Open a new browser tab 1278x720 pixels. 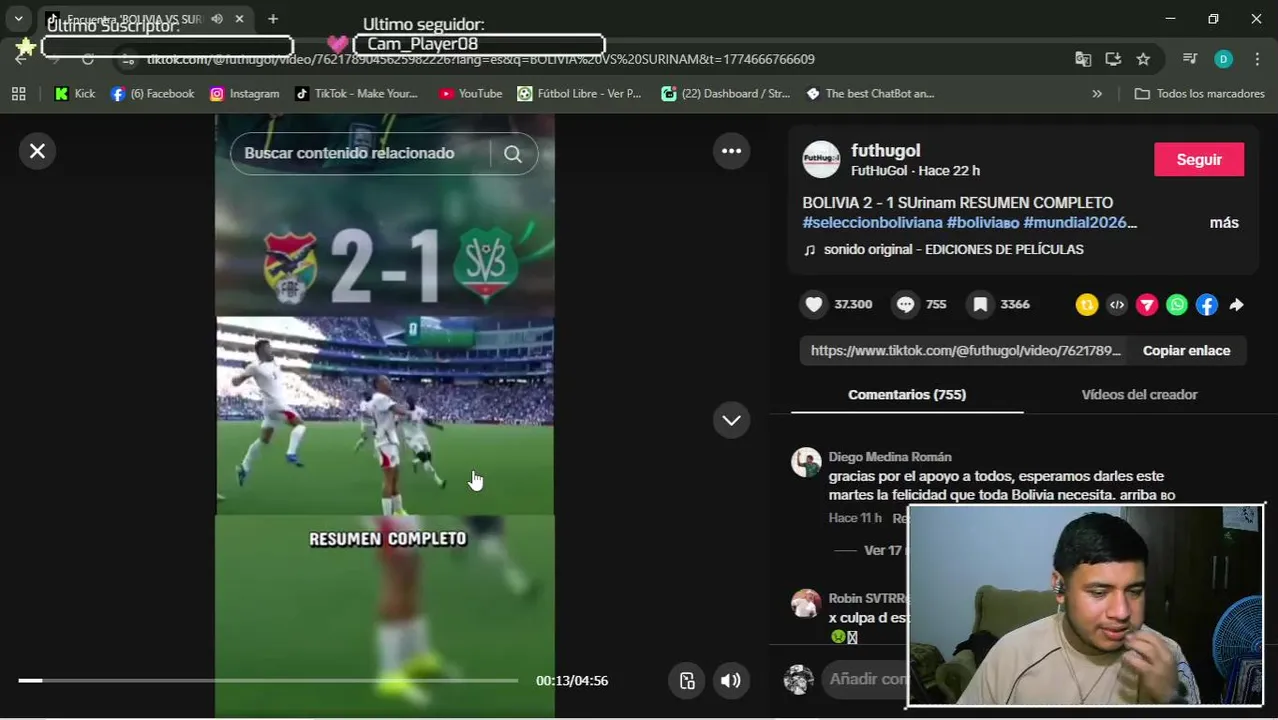273,19
